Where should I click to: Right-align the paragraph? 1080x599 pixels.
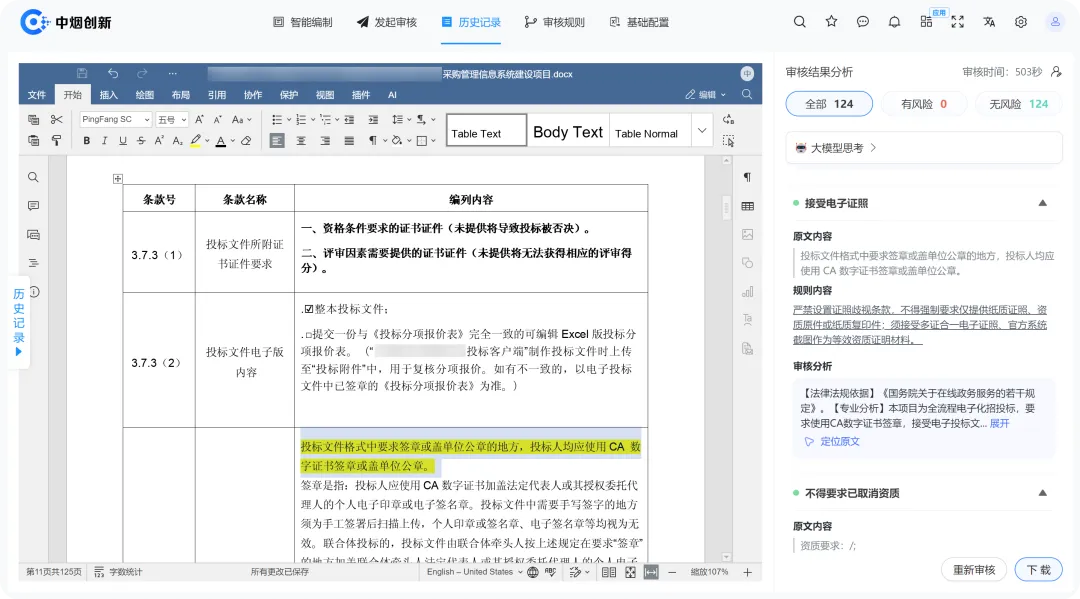coord(325,140)
